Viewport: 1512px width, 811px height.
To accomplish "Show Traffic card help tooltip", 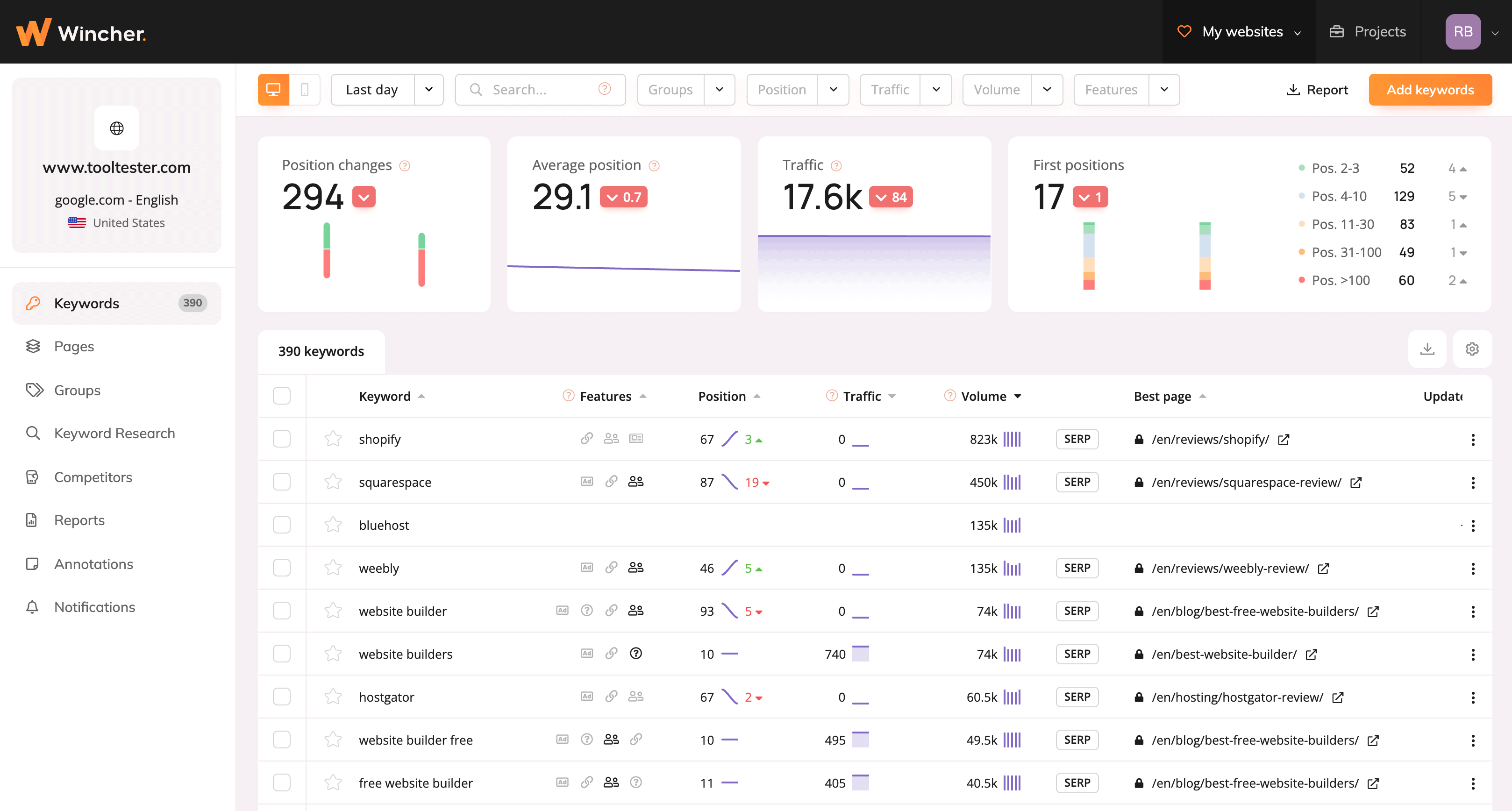I will click(x=836, y=165).
